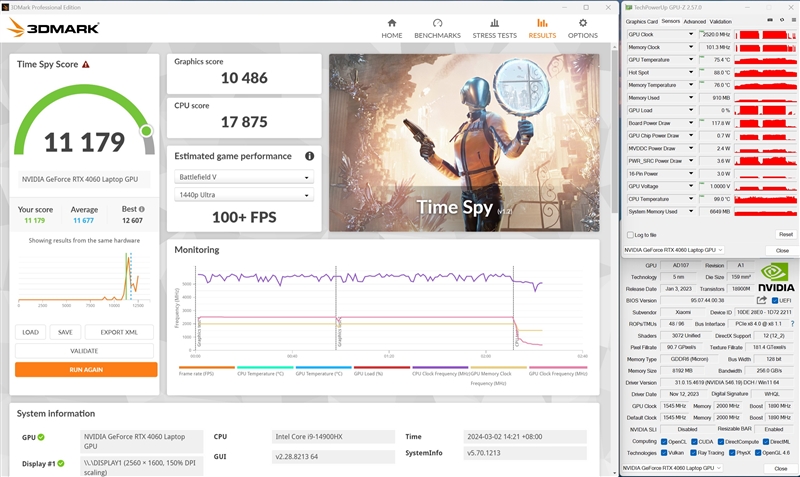Click the BIOS version share icon in GPU-Z
The image size is (800, 477).
(762, 299)
